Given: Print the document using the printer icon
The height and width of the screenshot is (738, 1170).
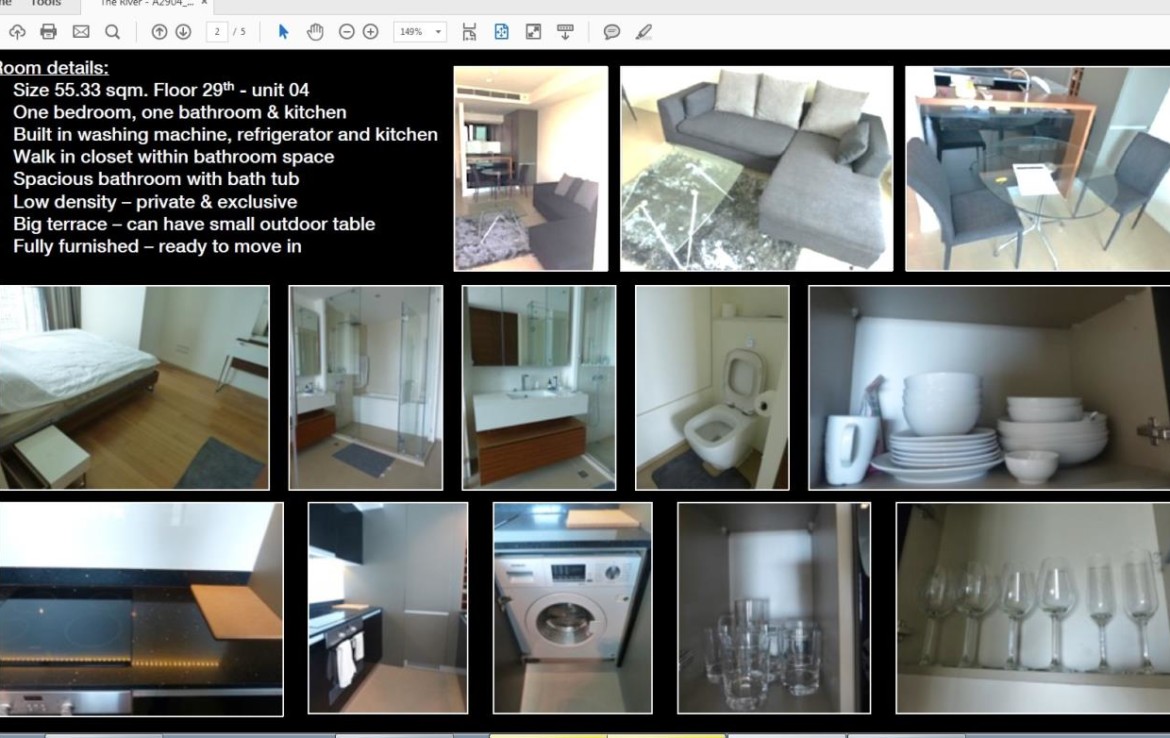Looking at the screenshot, I should click(x=48, y=32).
